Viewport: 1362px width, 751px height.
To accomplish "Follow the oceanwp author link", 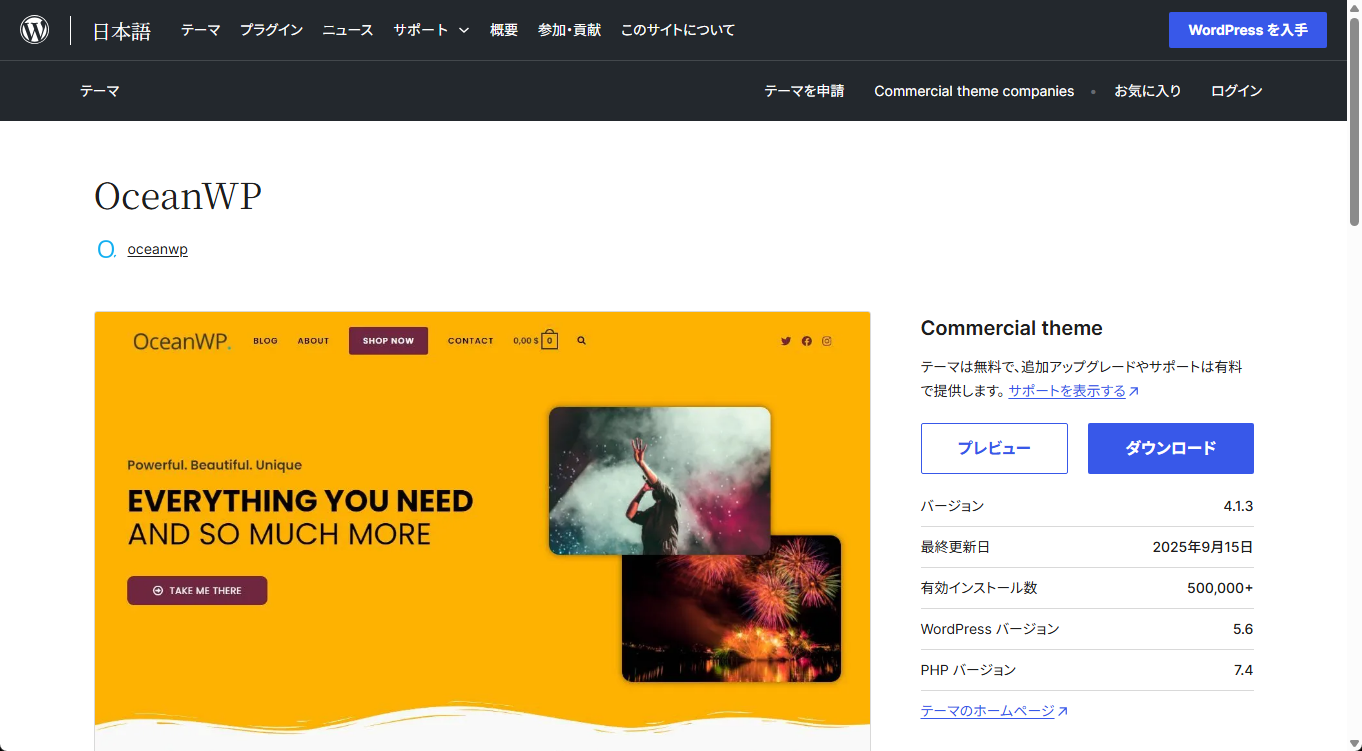I will point(157,249).
